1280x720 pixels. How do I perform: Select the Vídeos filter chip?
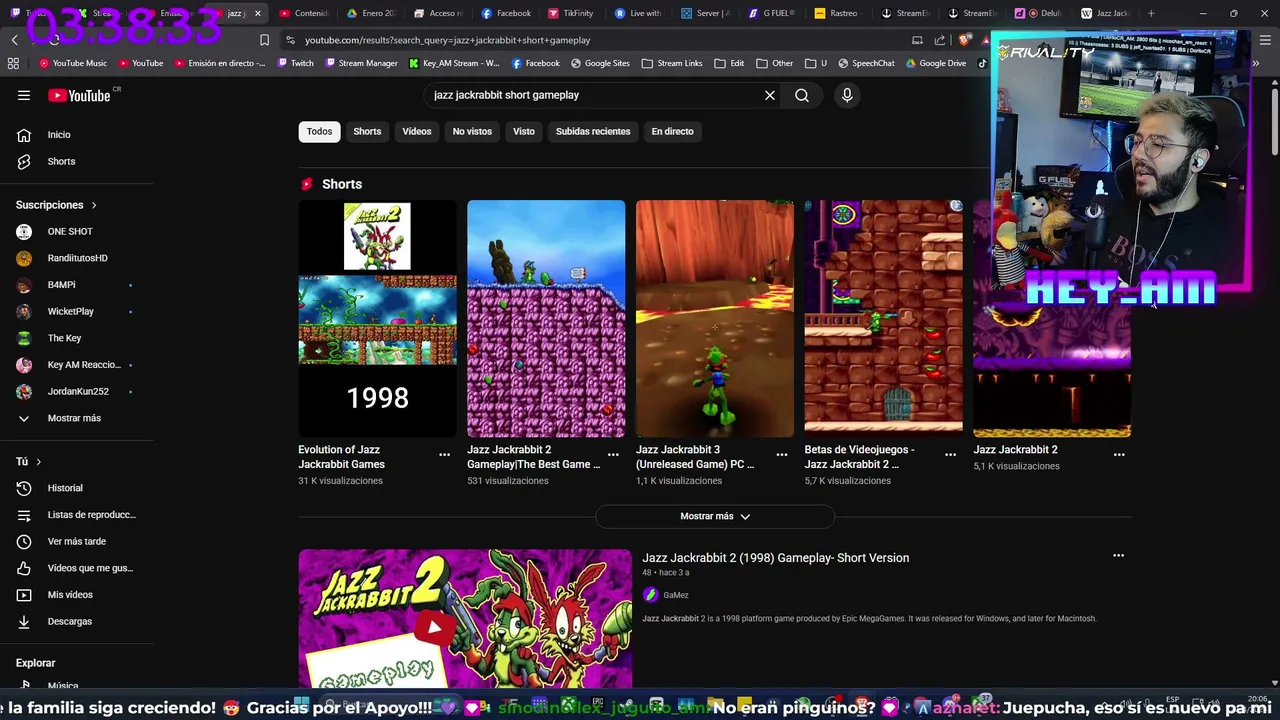[417, 131]
